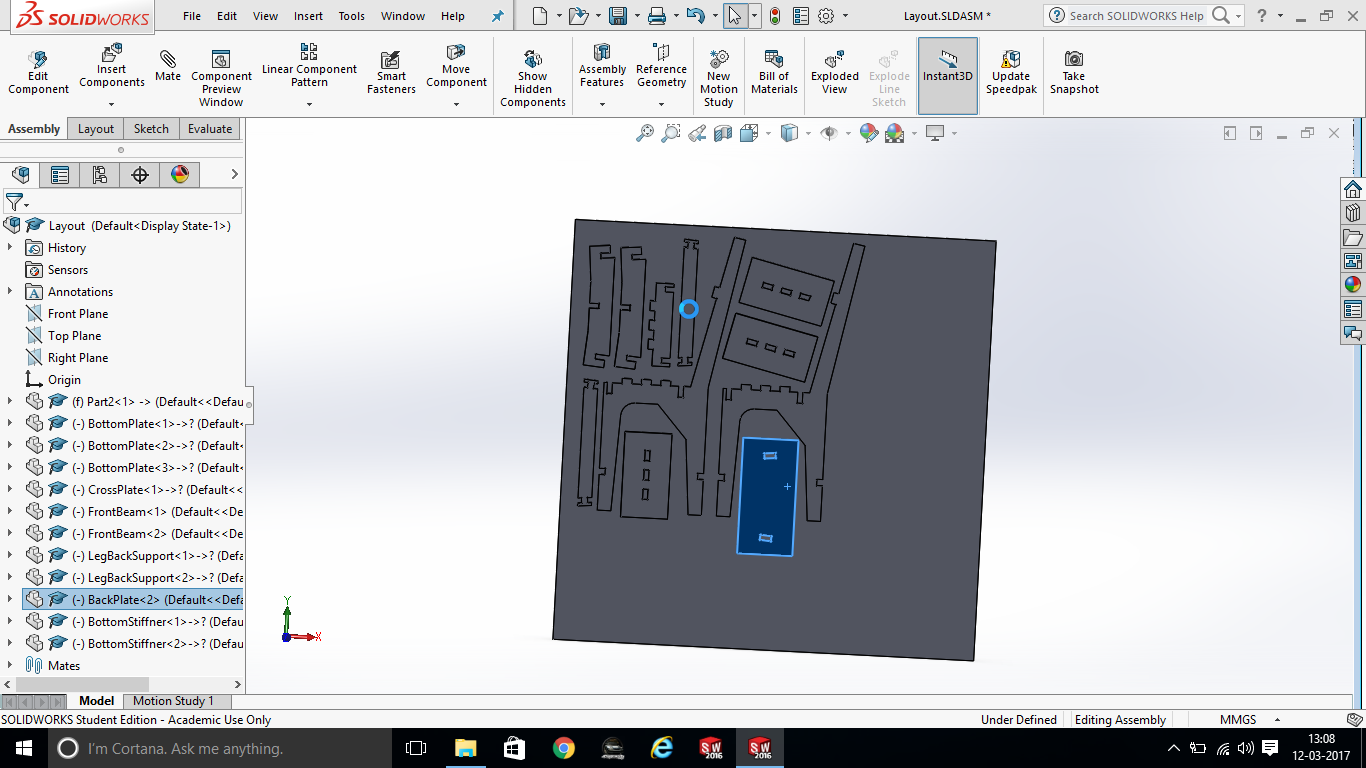This screenshot has height=768, width=1366.
Task: Open the Edit Appearance color wheel
Action: coord(868,133)
